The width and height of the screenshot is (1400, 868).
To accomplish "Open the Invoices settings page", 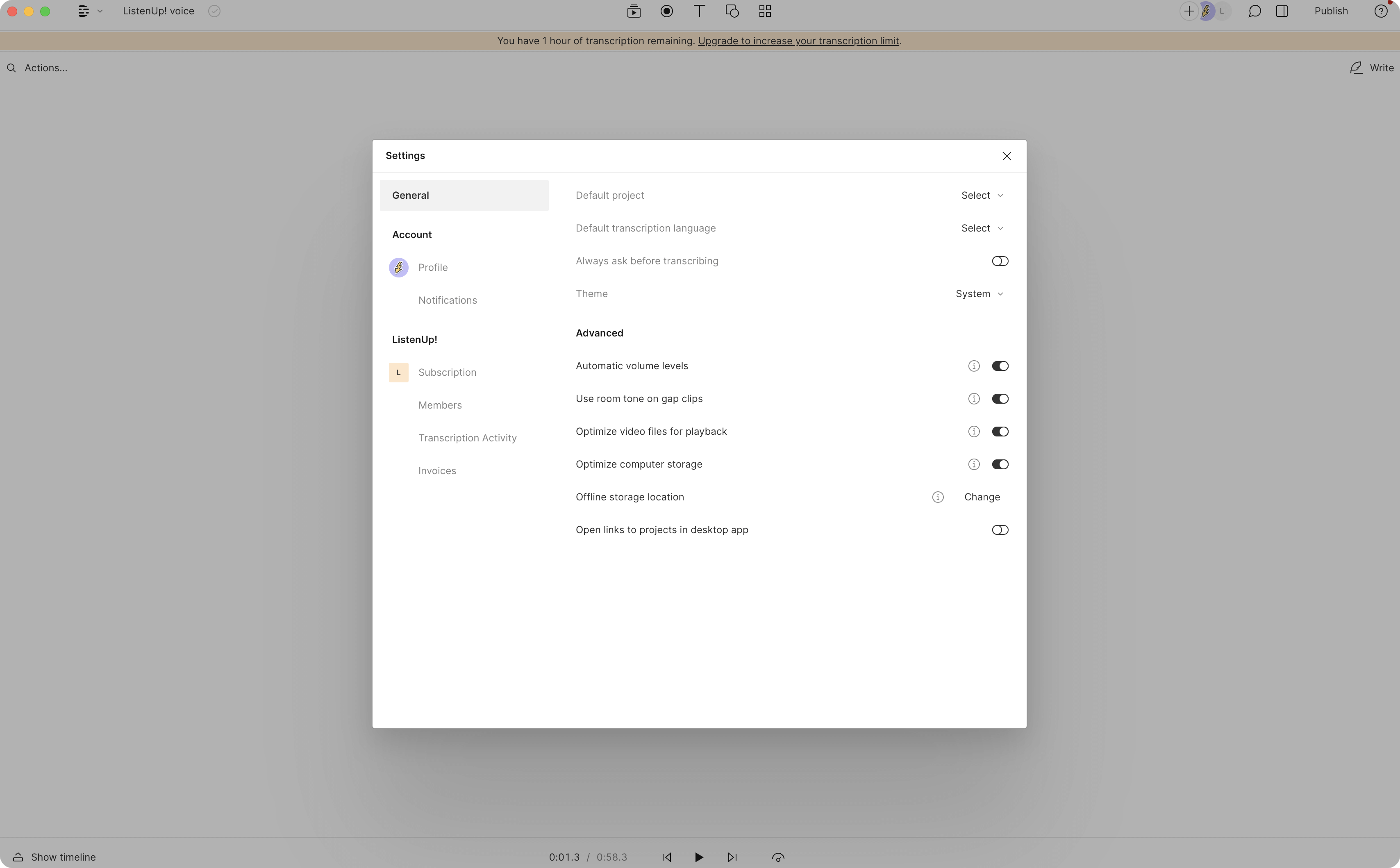I will [x=437, y=471].
